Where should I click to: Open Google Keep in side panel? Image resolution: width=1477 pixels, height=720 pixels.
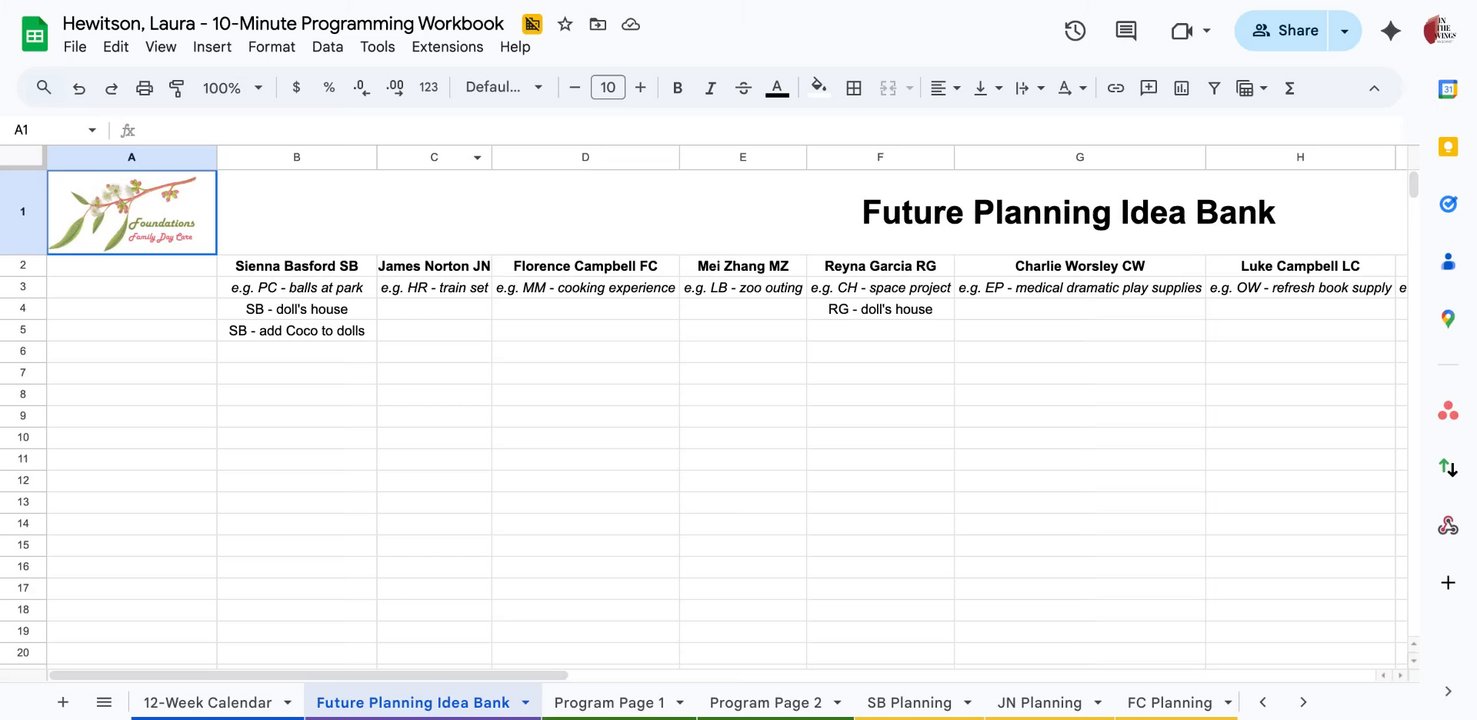[x=1448, y=147]
